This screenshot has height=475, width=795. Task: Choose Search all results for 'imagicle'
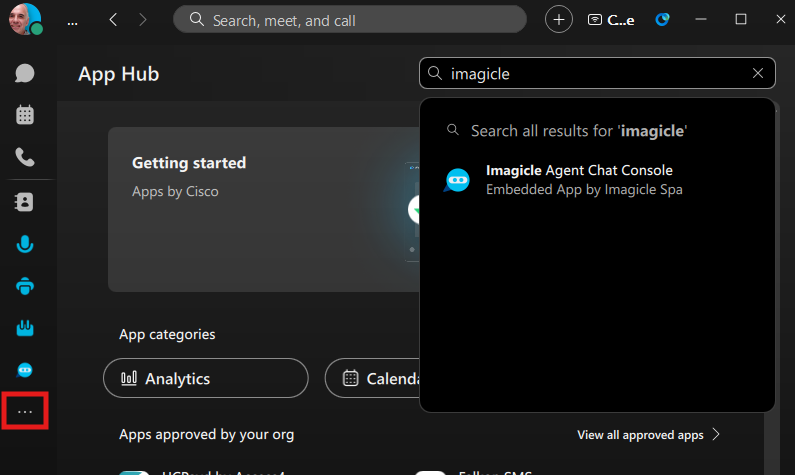578,130
